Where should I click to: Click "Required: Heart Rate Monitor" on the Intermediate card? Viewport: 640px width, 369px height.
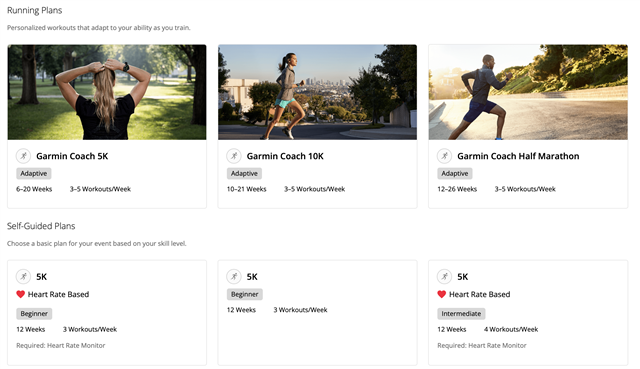482,345
